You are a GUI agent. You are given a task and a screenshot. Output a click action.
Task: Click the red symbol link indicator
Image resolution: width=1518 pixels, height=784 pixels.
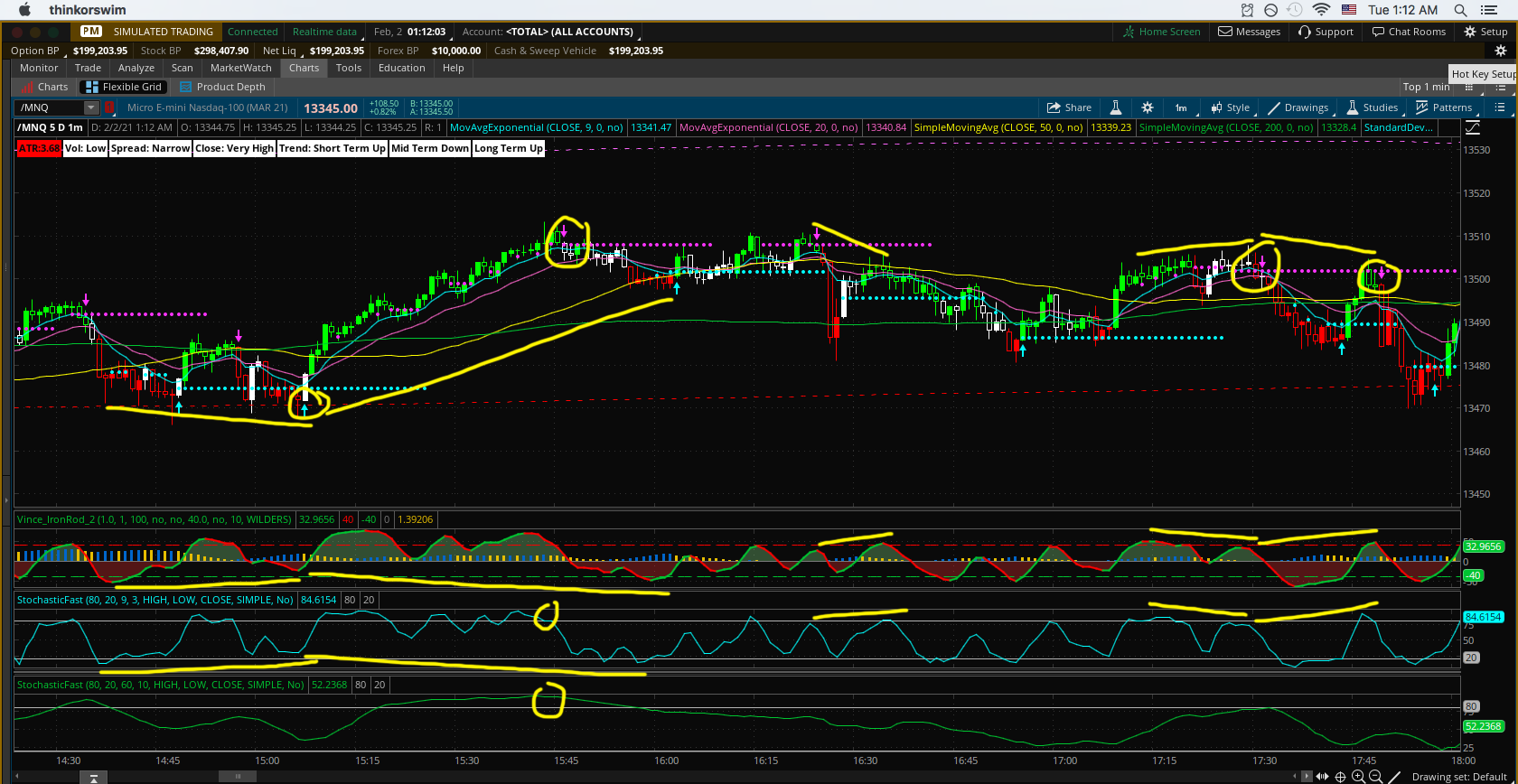tap(109, 107)
